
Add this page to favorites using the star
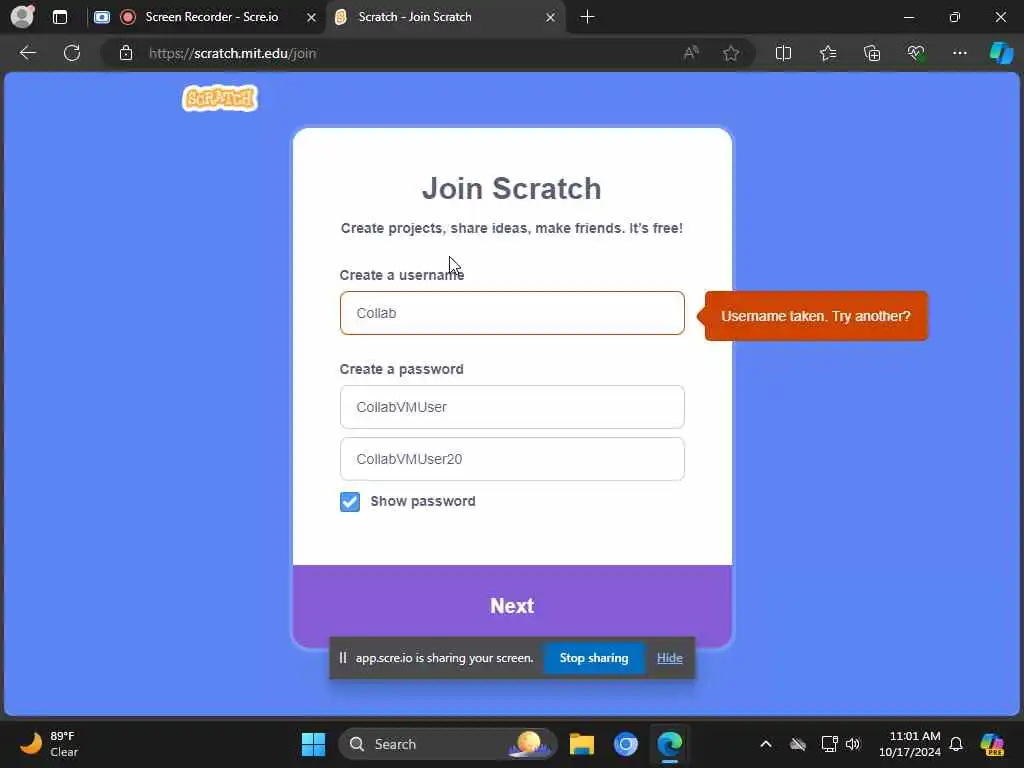731,53
